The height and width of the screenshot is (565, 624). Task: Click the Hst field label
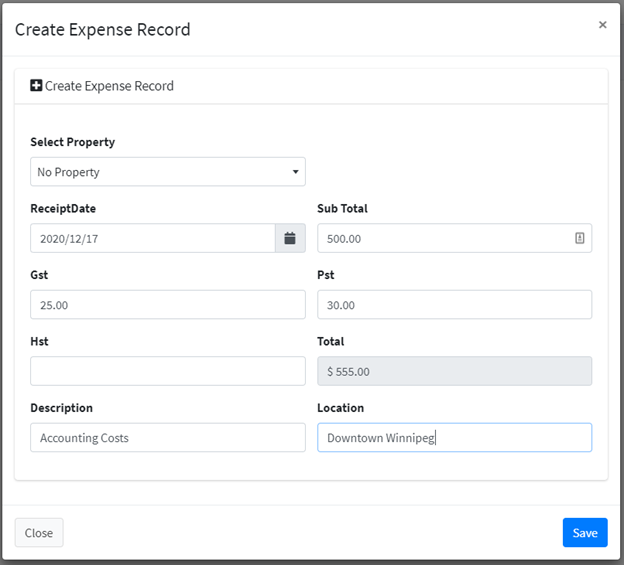(39, 341)
